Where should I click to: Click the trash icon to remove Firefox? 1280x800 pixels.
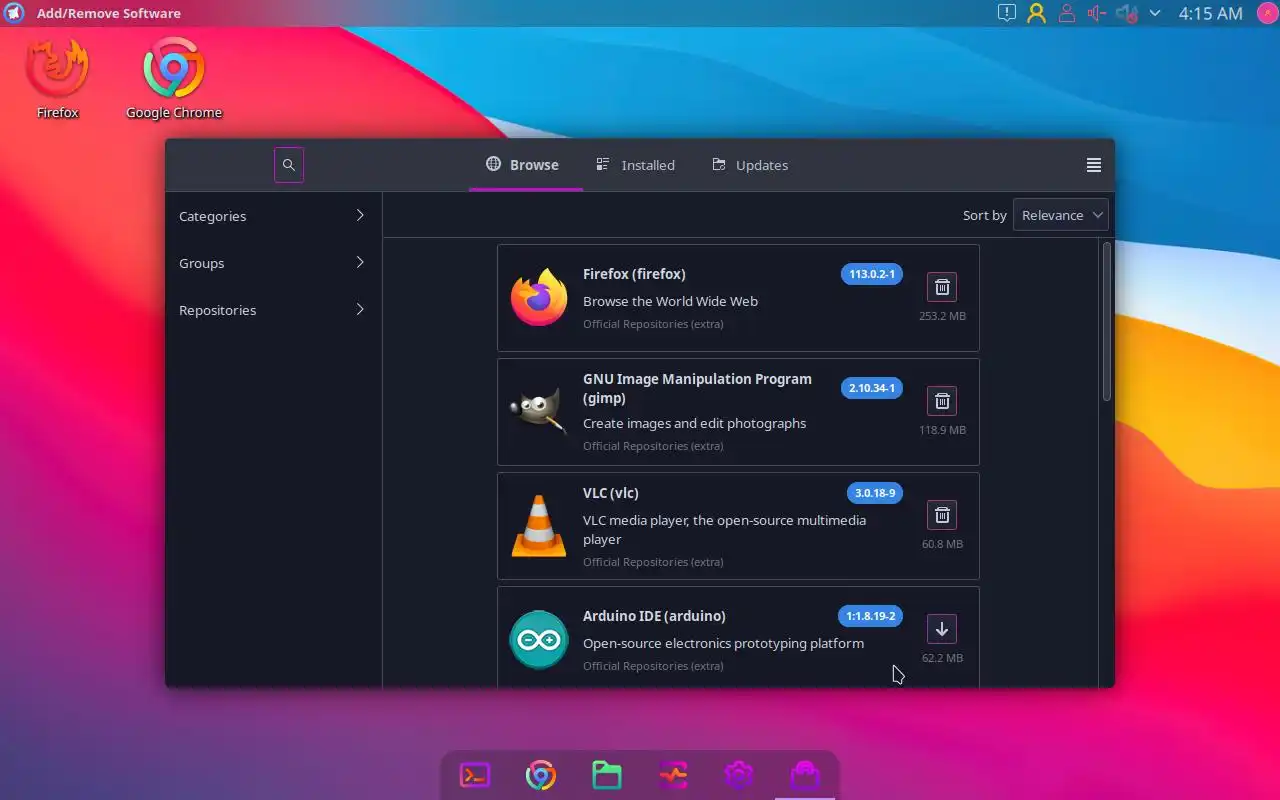[942, 287]
